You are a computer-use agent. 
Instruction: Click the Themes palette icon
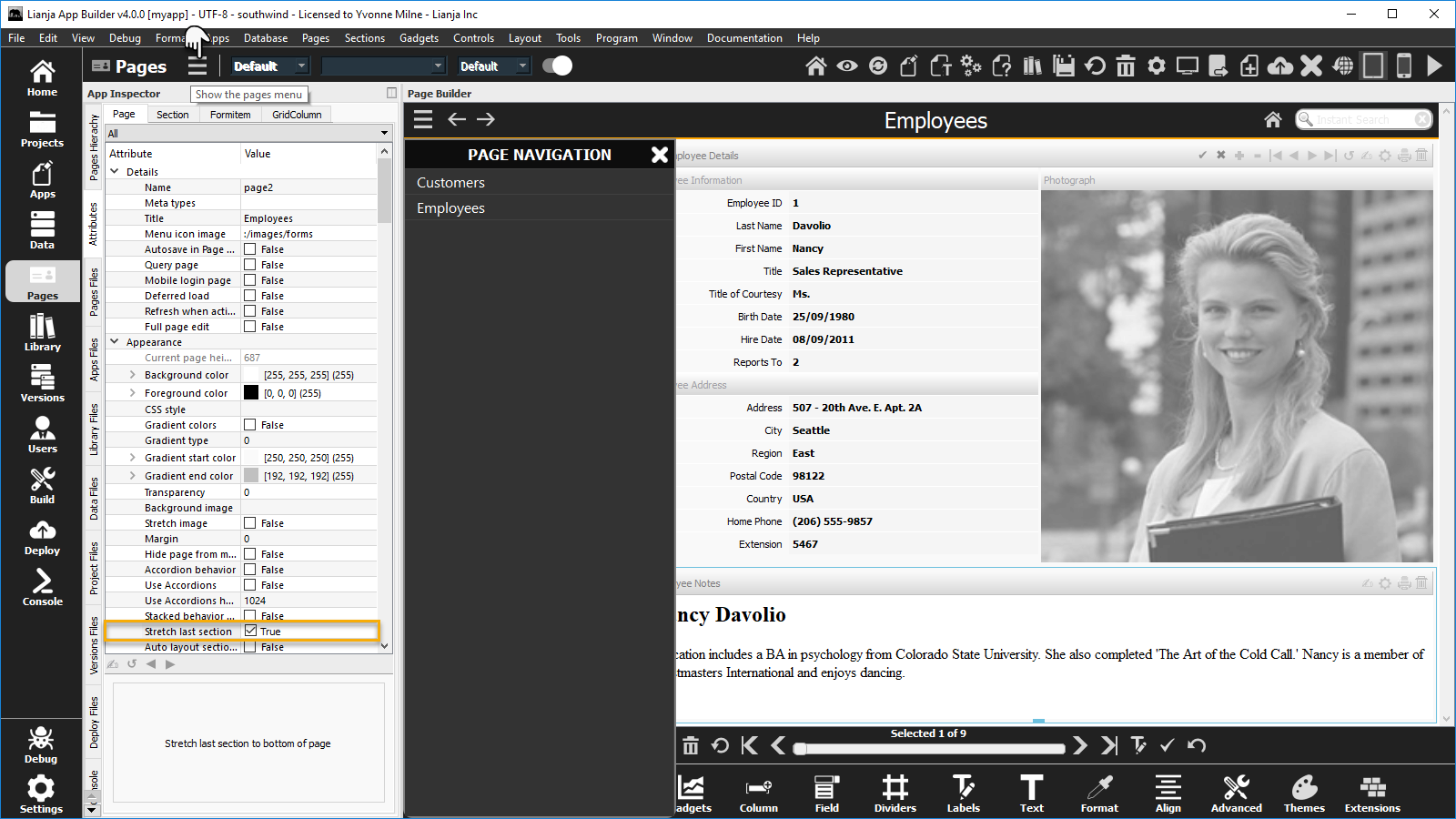(x=1304, y=793)
